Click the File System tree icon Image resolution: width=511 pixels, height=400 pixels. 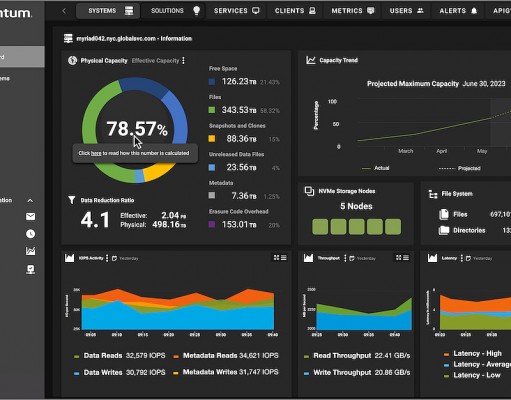point(433,194)
